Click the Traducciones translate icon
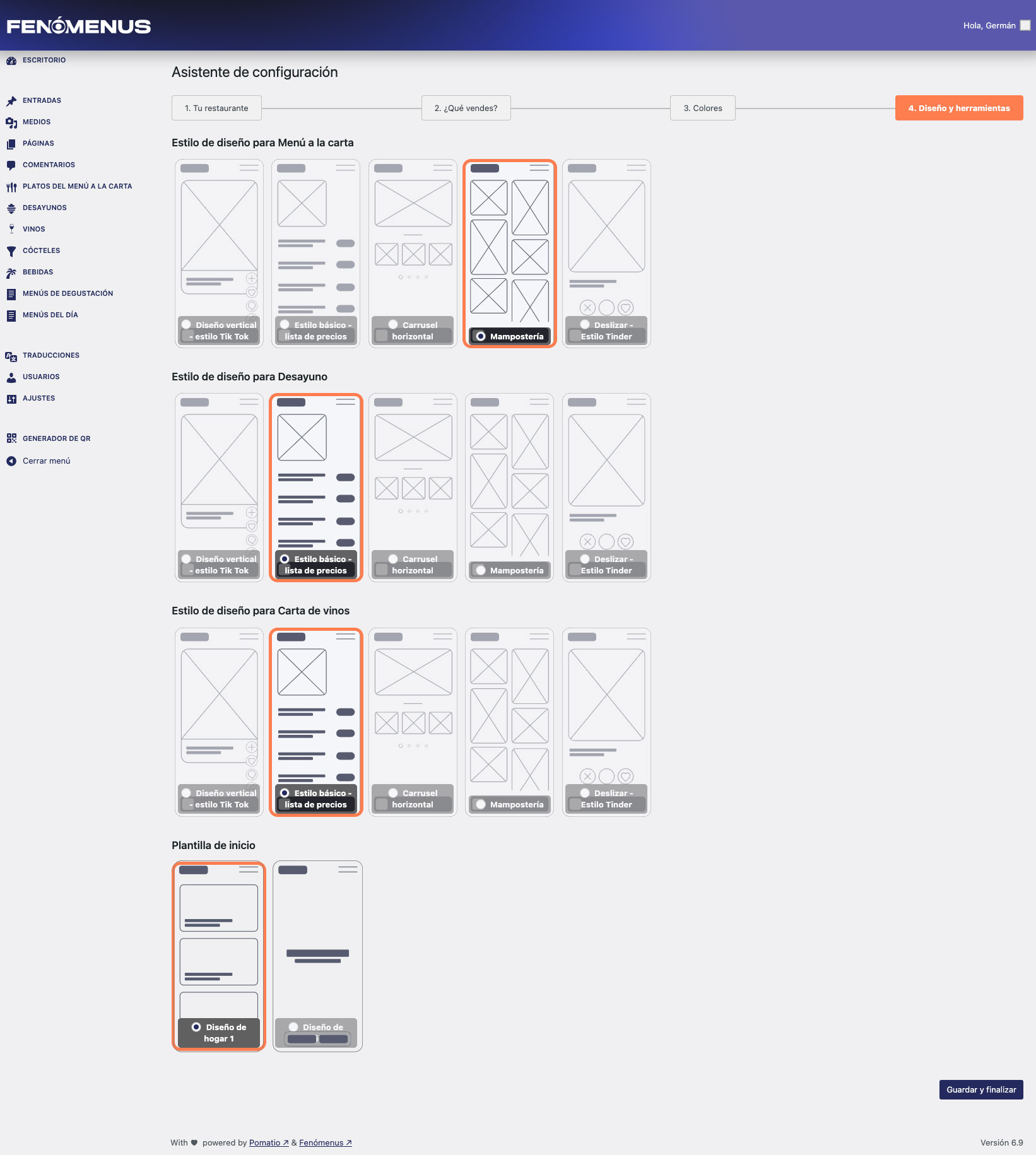This screenshot has height=1155, width=1036. 11,356
